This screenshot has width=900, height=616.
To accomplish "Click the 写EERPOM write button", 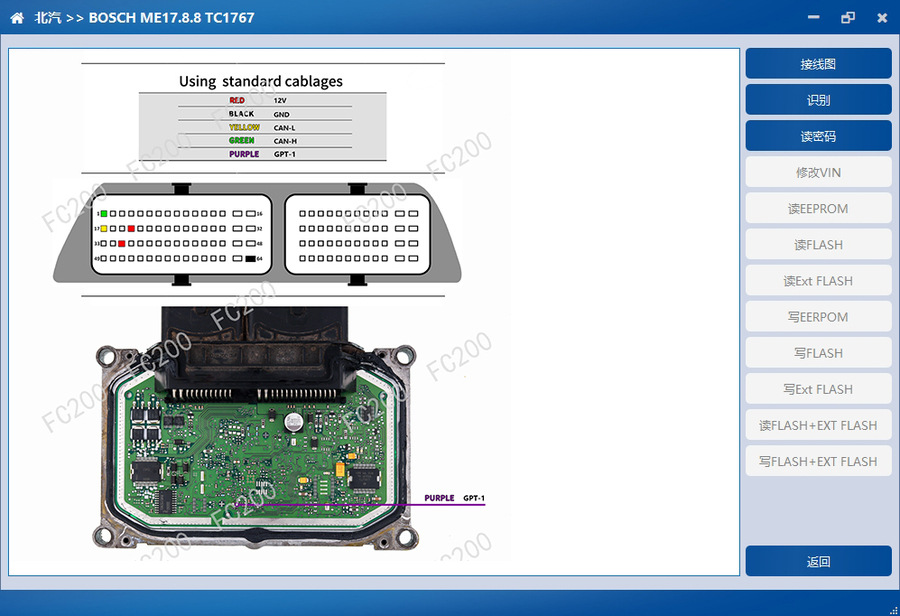I will 818,316.
